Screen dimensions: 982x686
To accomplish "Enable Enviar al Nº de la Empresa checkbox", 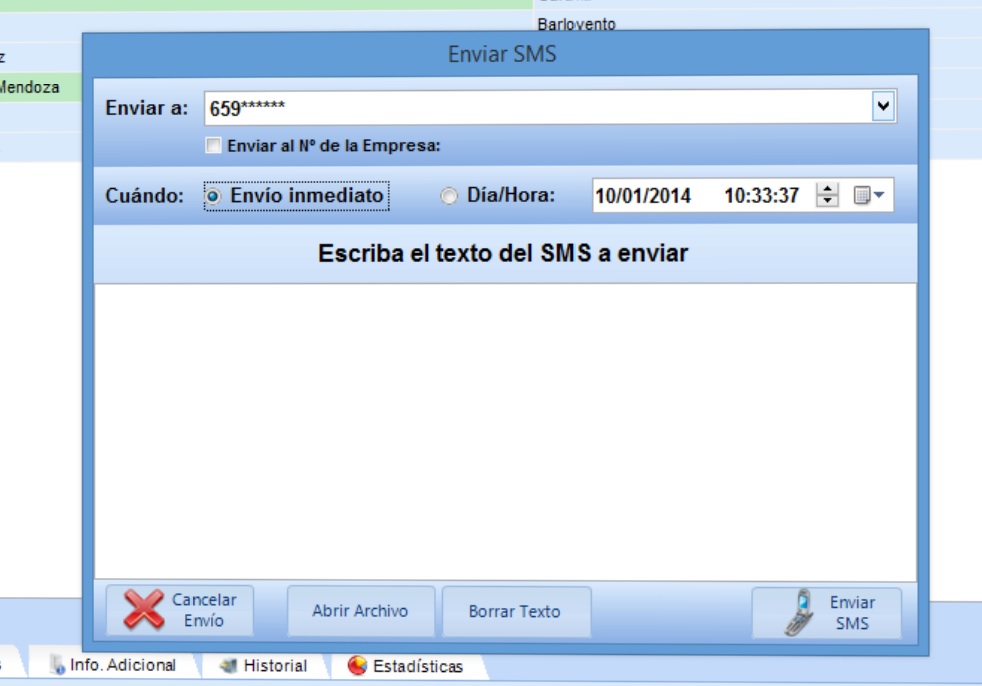I will pyautogui.click(x=213, y=145).
